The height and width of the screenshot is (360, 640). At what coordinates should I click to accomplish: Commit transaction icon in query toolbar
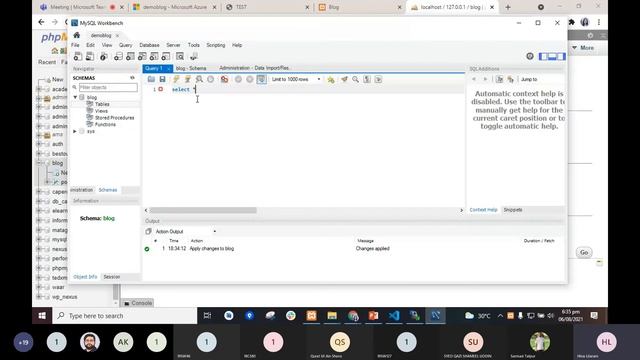[x=238, y=79]
